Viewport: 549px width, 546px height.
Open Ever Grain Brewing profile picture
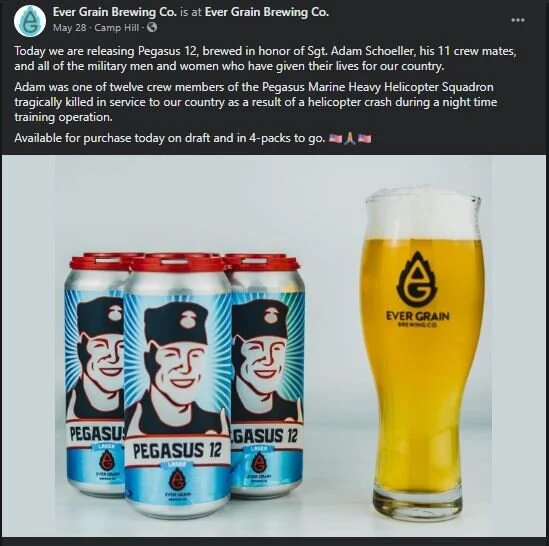pyautogui.click(x=30, y=21)
